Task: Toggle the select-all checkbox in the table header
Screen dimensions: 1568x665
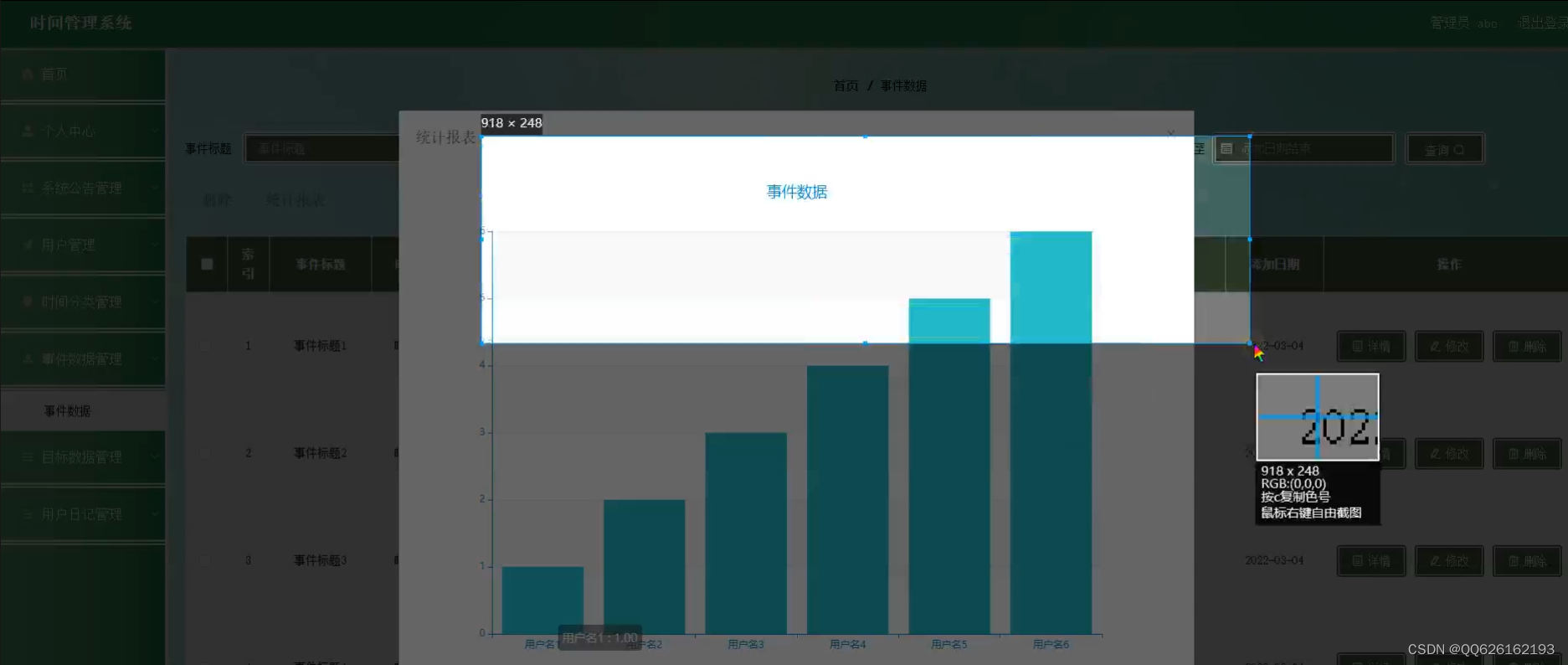Action: [207, 264]
